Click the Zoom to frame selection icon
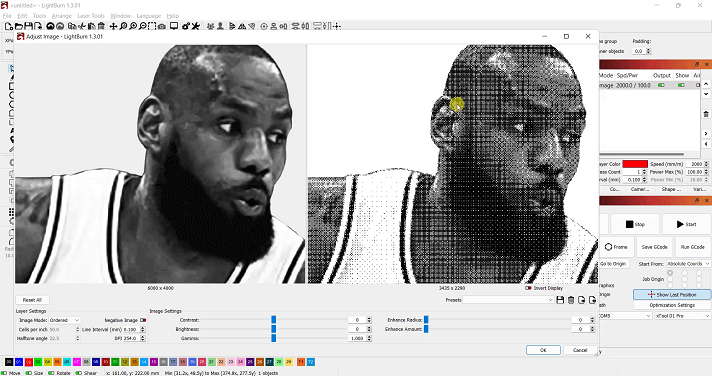 tap(152, 26)
